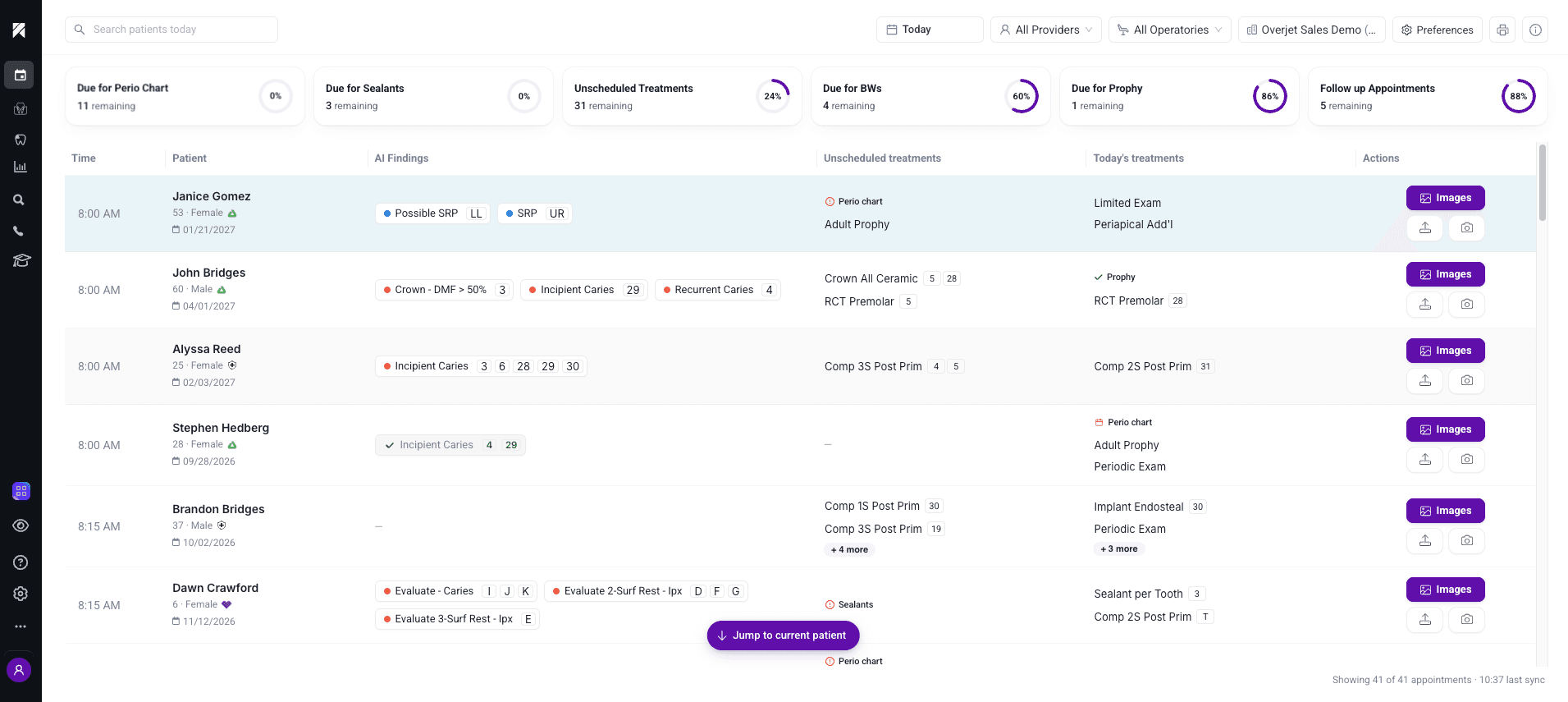The image size is (1568, 702).
Task: Click camera icon in Dawn Crawford row
Action: 1467,619
